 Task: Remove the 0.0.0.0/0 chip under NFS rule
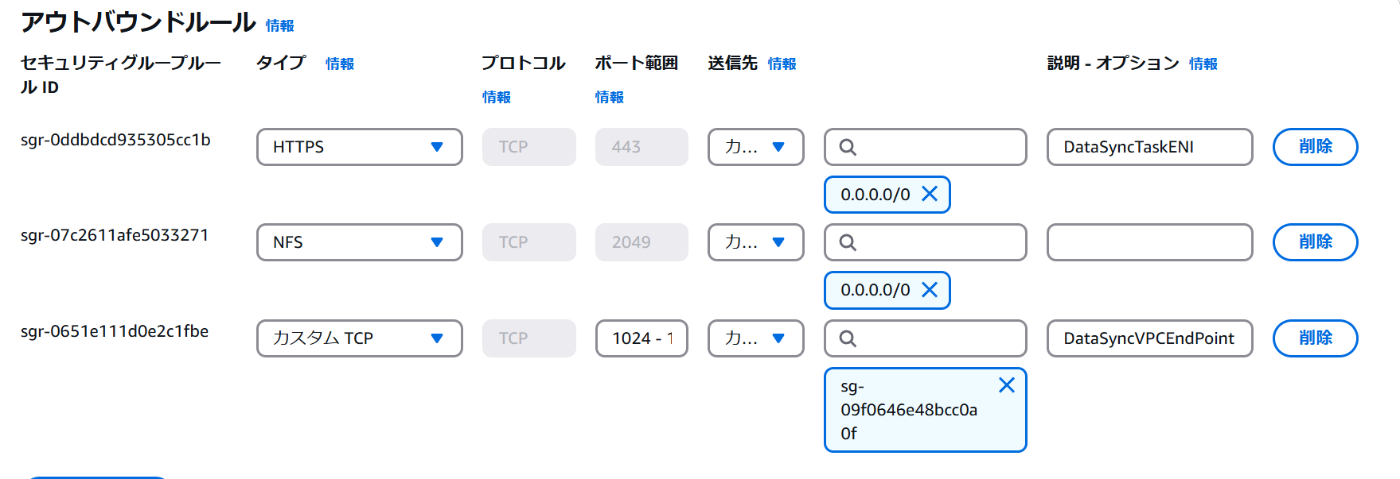[928, 290]
